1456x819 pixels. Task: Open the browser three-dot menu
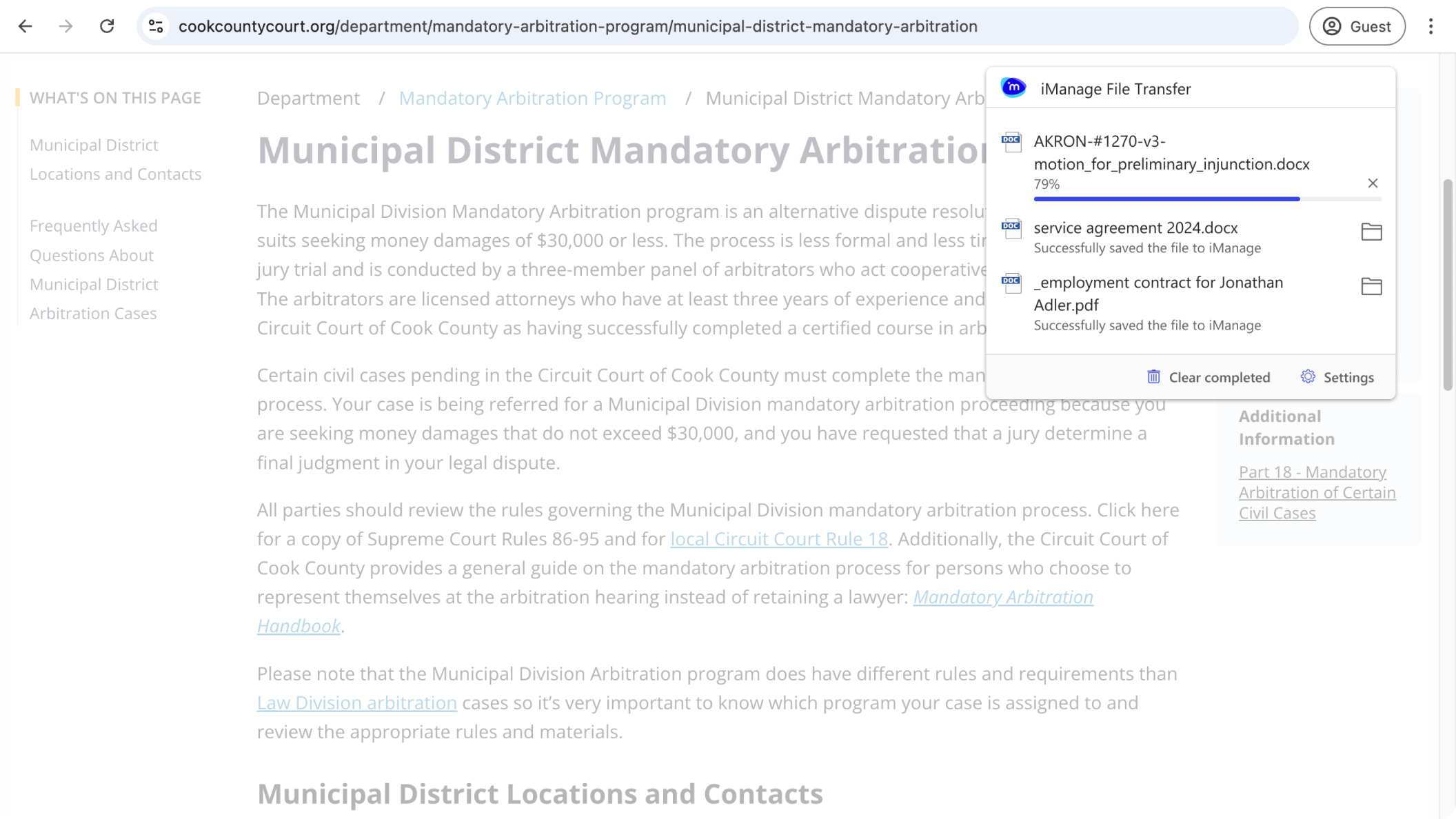coord(1430,26)
